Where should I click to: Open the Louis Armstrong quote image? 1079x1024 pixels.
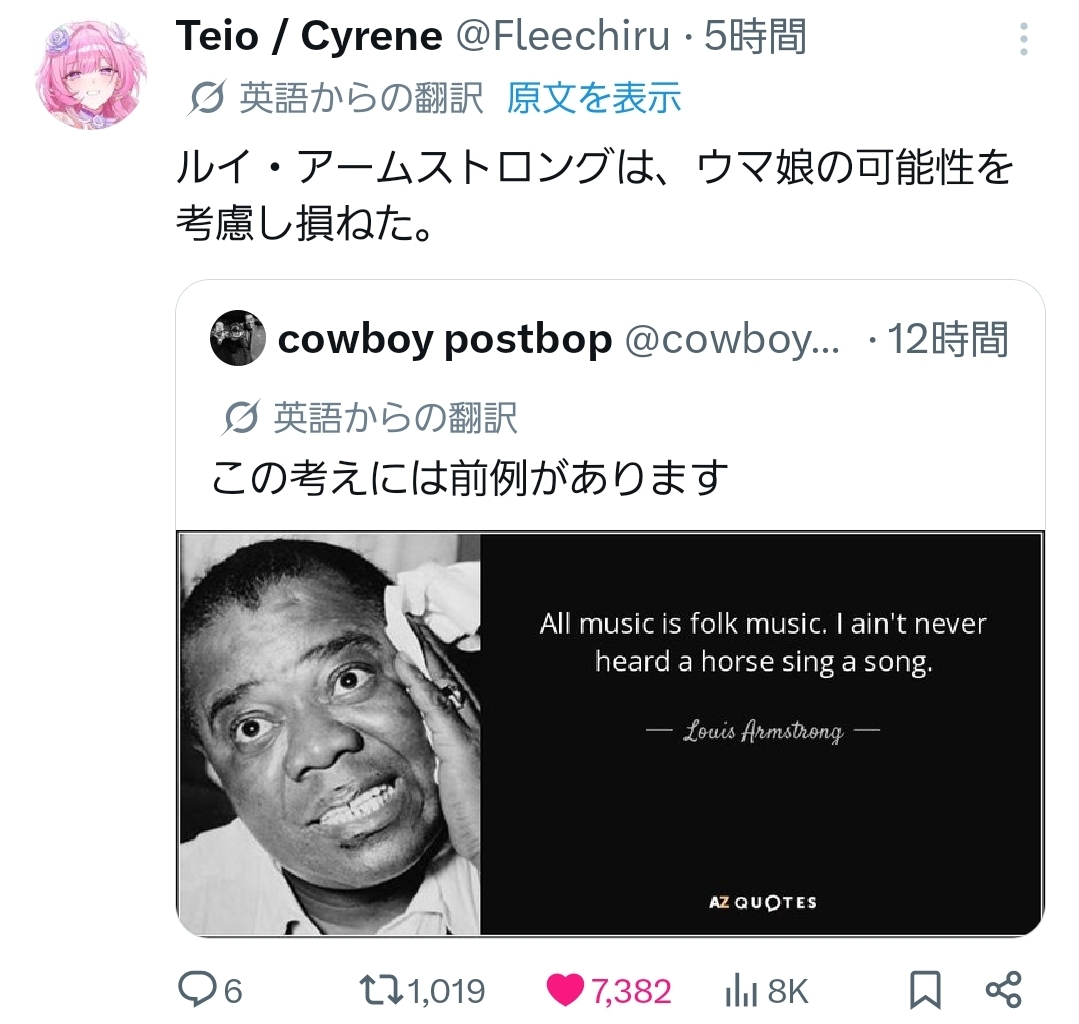(610, 735)
